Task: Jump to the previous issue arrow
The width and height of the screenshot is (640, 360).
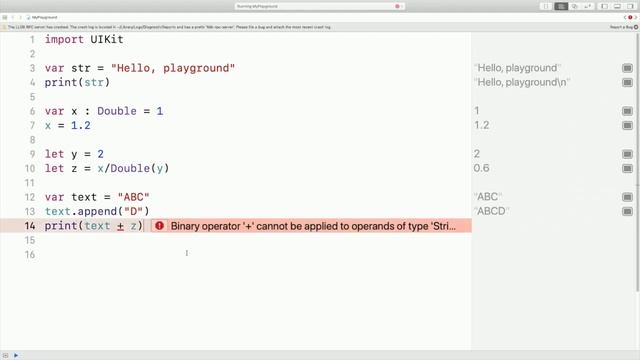Action: coord(625,18)
